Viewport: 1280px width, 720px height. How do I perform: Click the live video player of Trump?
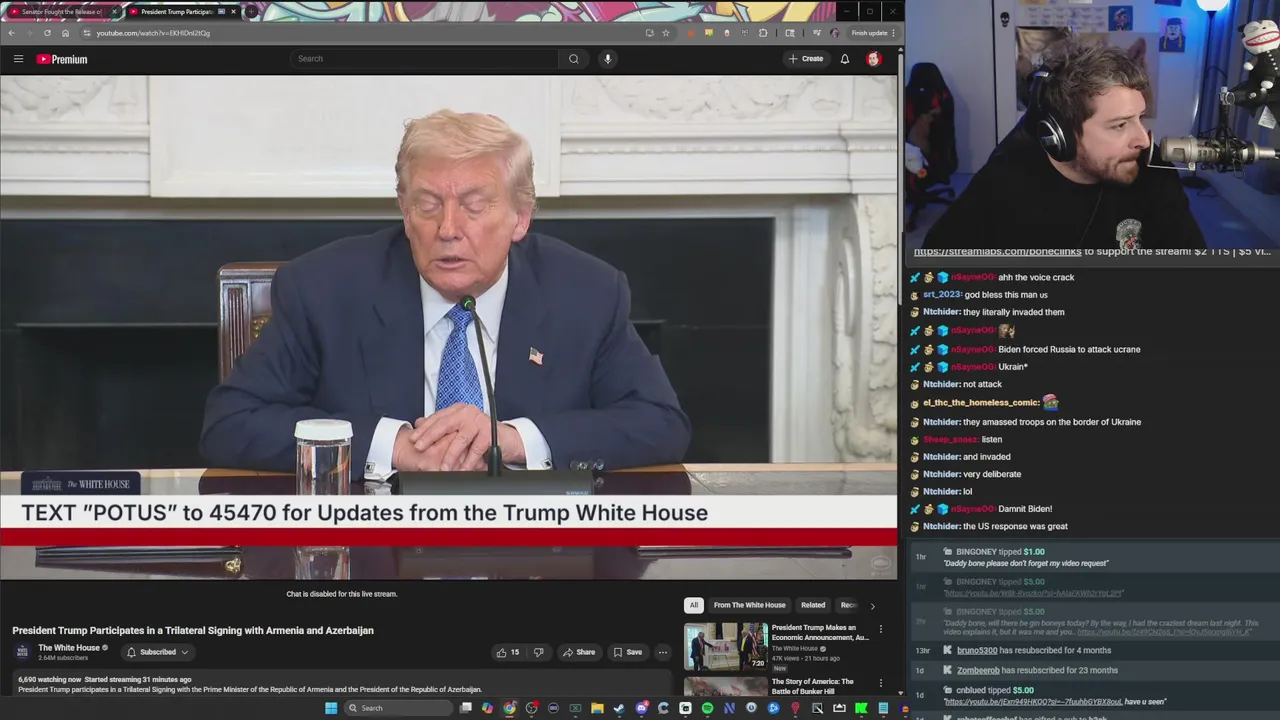coord(448,327)
